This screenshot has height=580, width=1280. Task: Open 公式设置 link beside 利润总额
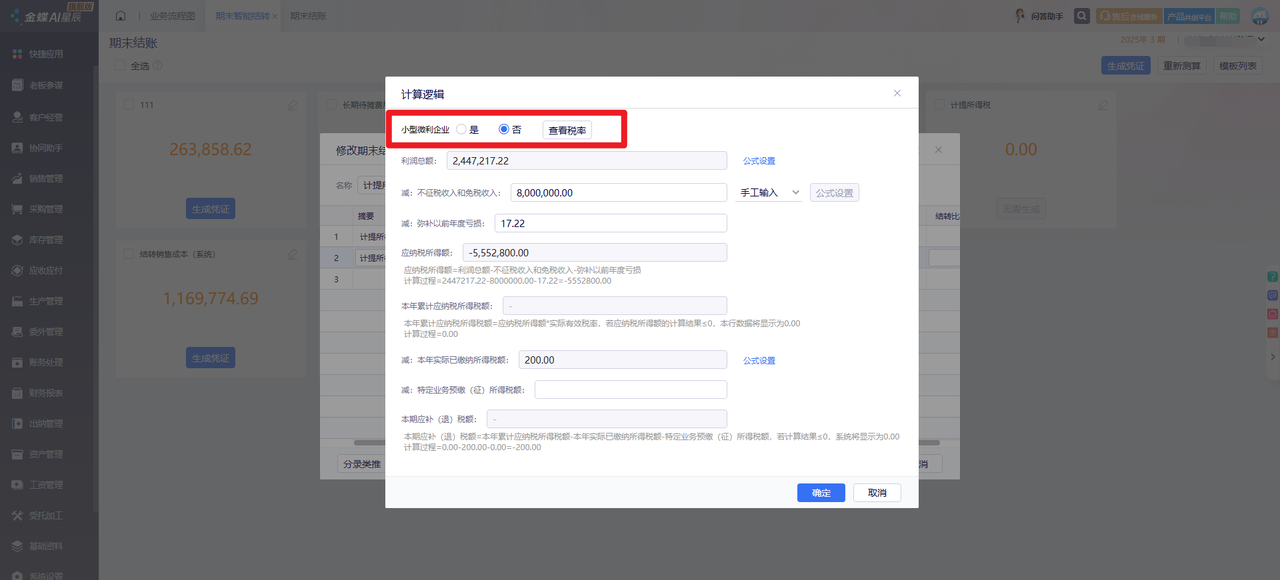click(x=759, y=161)
